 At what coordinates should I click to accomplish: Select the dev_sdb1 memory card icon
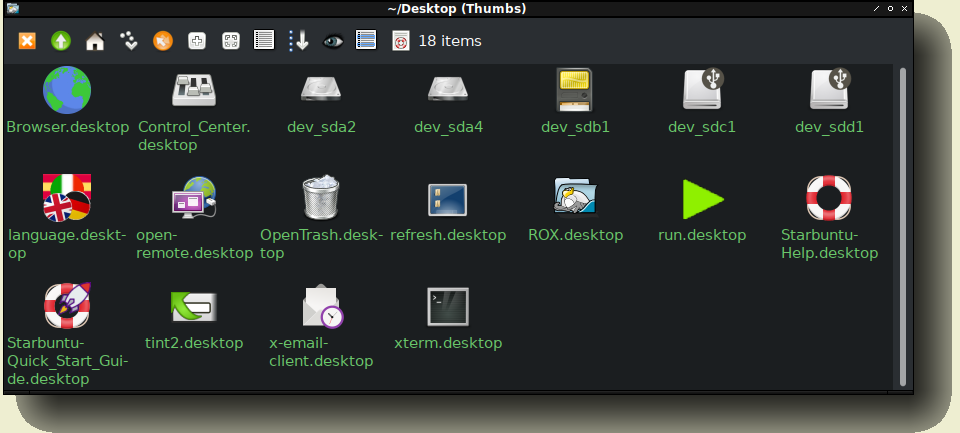click(x=575, y=91)
